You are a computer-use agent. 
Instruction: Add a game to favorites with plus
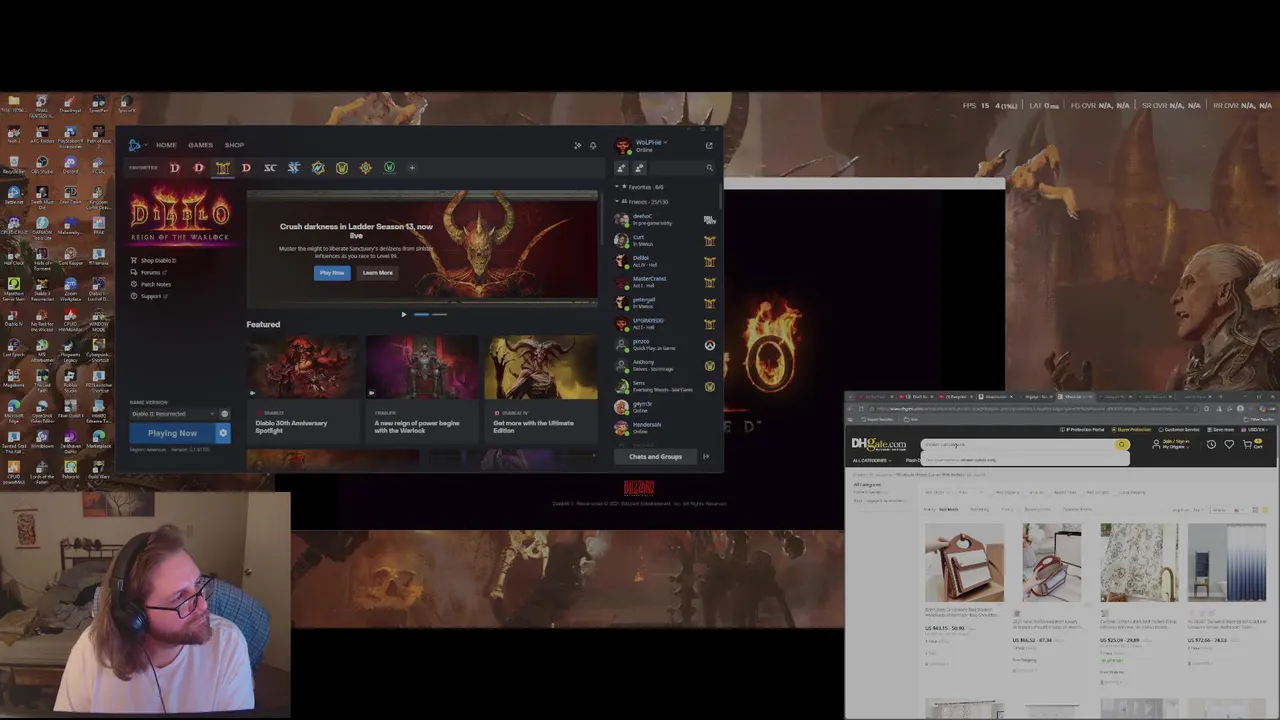(x=412, y=168)
